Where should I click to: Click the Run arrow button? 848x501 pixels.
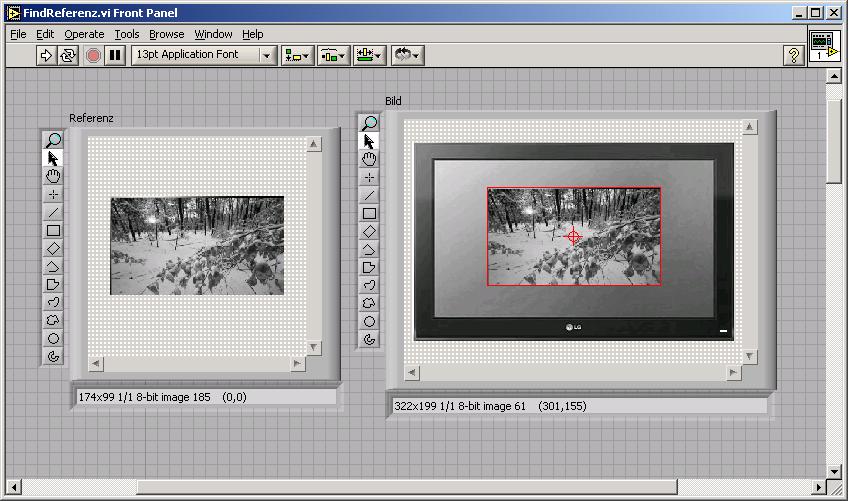(x=46, y=56)
